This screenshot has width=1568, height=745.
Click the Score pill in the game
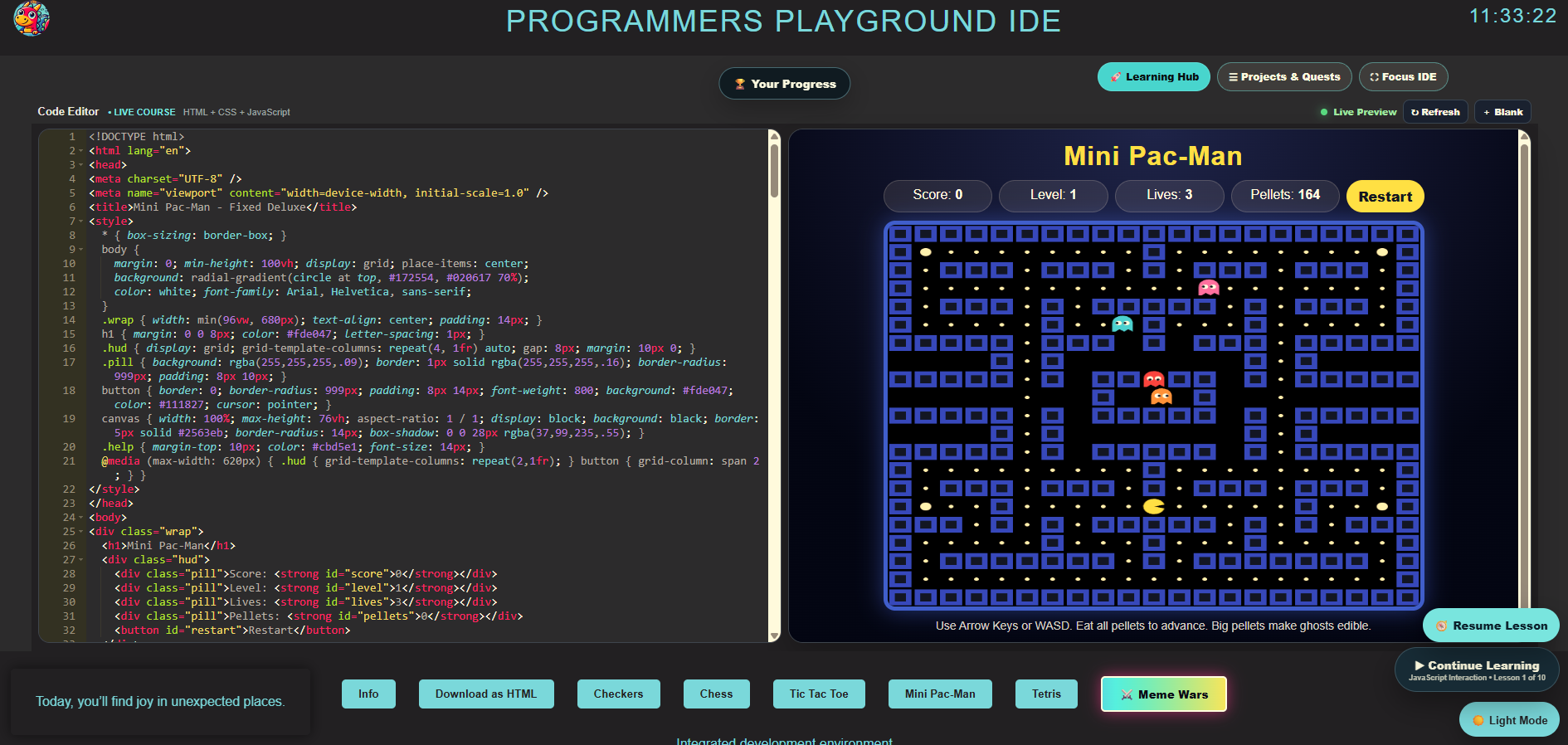point(937,195)
